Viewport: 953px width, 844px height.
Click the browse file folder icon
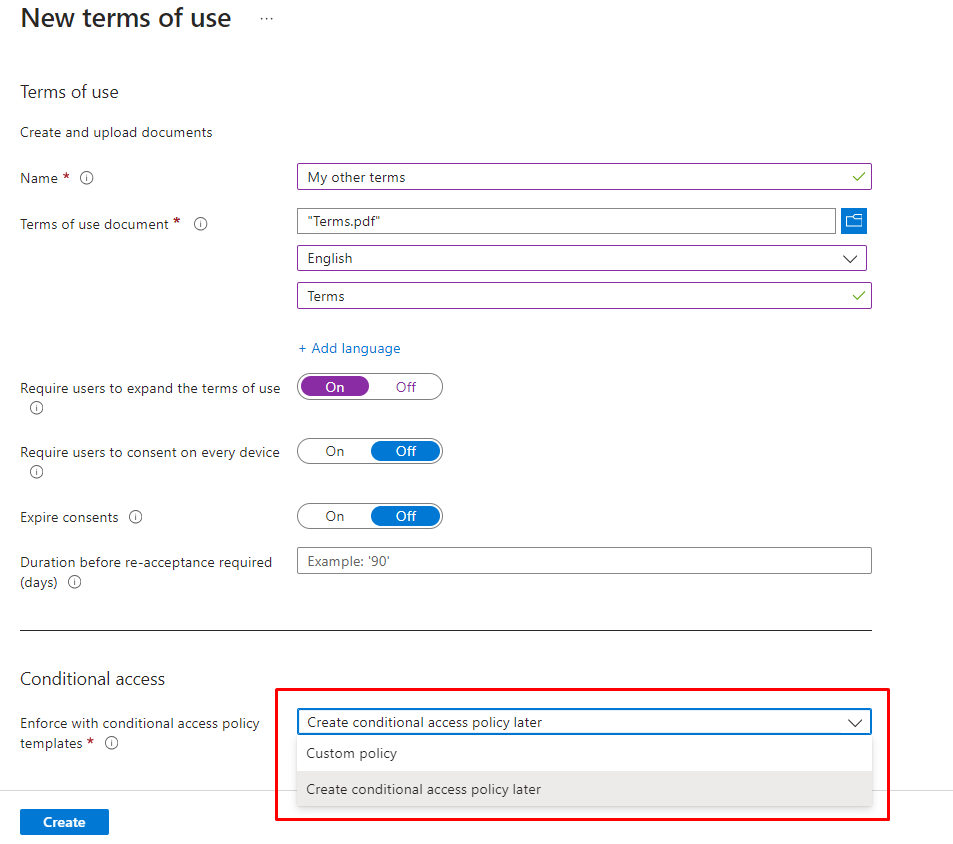point(853,221)
